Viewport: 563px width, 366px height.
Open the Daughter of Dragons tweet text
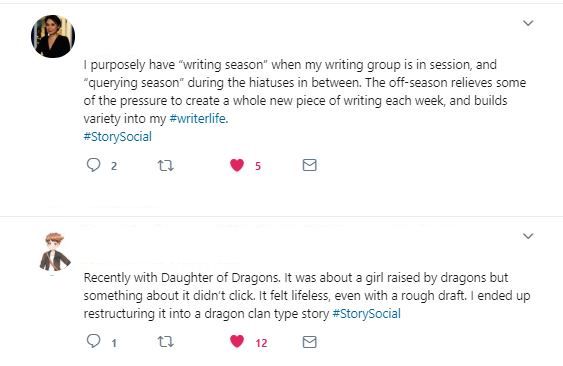[307, 296]
